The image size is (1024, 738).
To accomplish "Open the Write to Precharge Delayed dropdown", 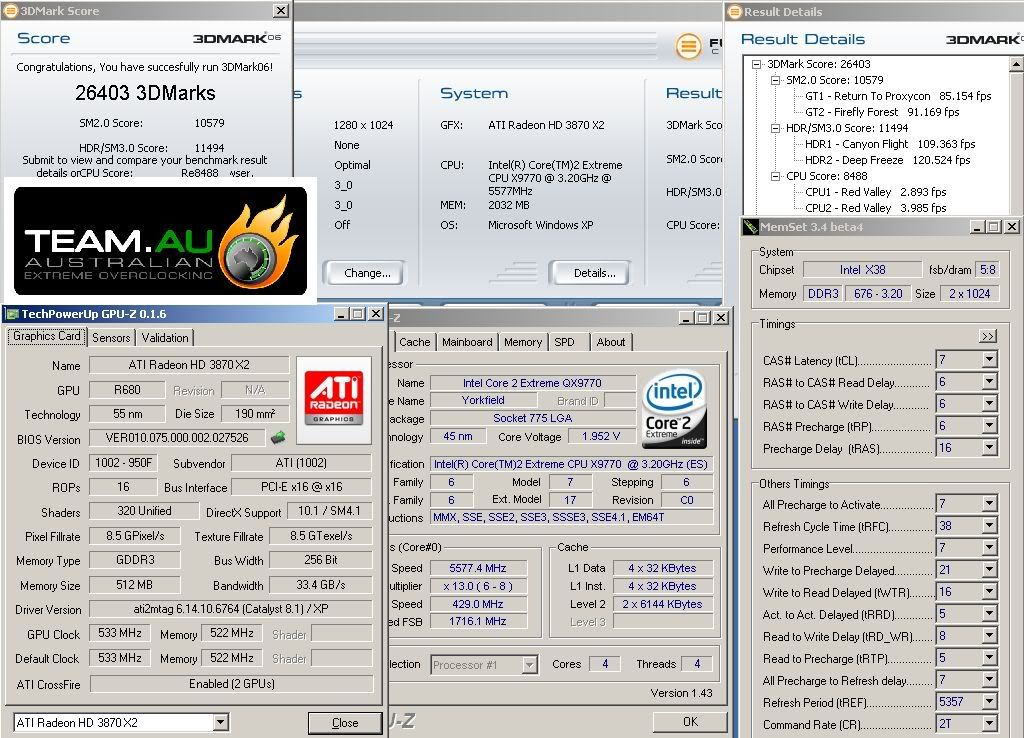I will (x=989, y=570).
